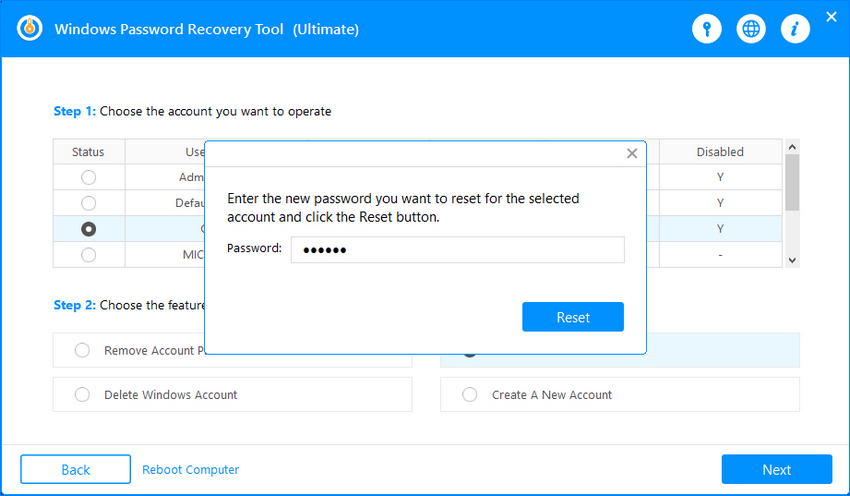Click the app logo in title bar

point(30,28)
